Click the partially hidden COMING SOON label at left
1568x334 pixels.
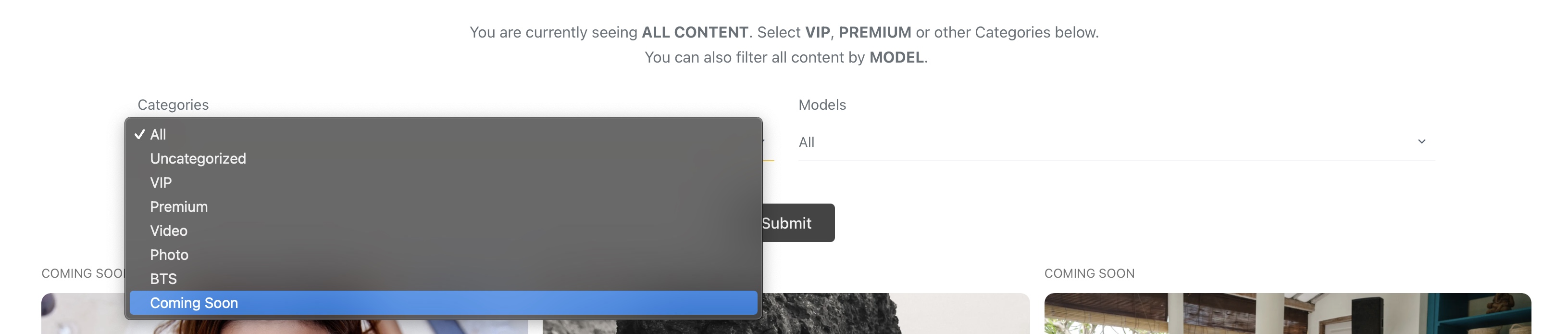tap(82, 274)
